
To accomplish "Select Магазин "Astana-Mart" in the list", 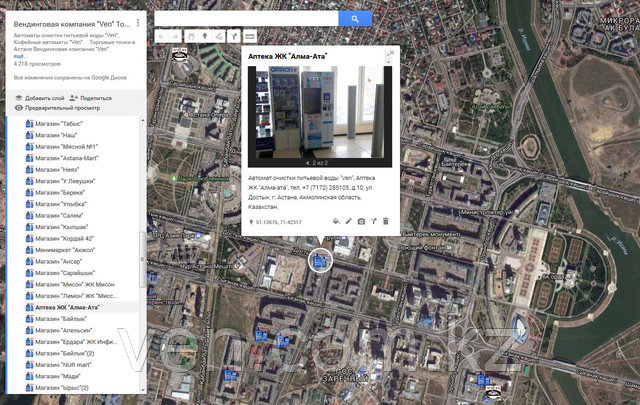I will (x=62, y=158).
